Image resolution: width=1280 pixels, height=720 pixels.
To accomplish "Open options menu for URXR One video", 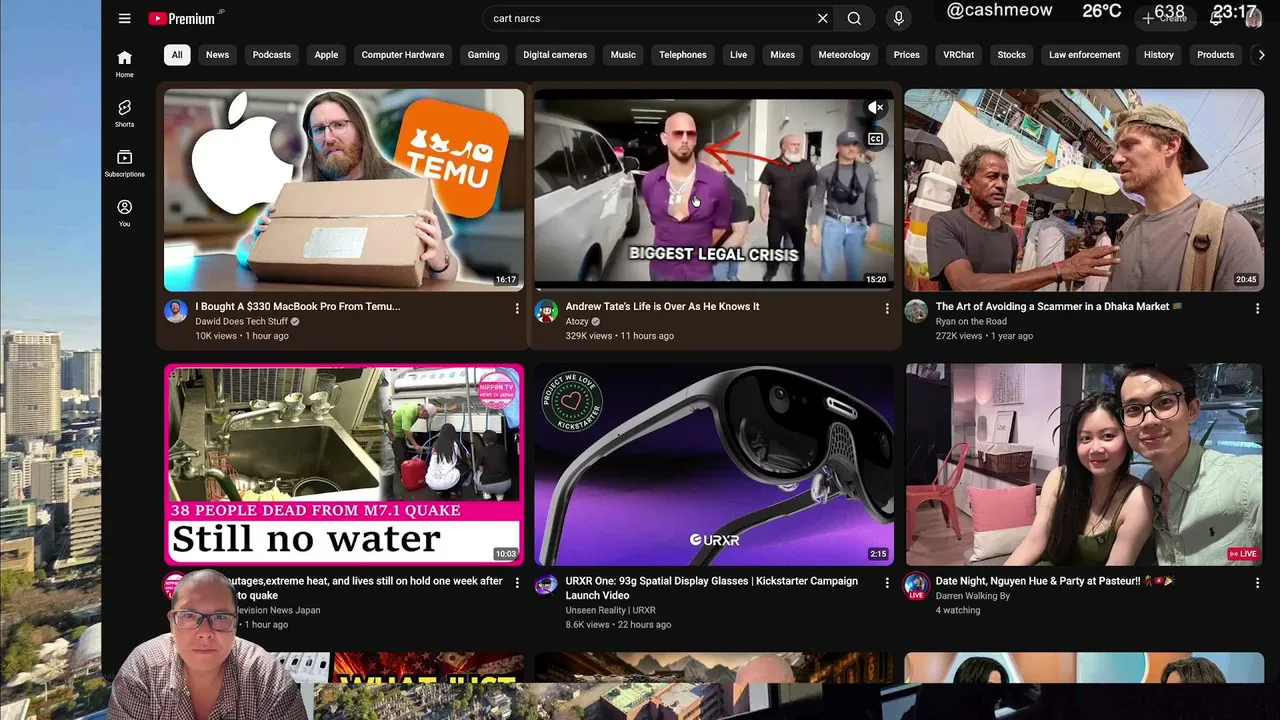I will click(x=887, y=583).
